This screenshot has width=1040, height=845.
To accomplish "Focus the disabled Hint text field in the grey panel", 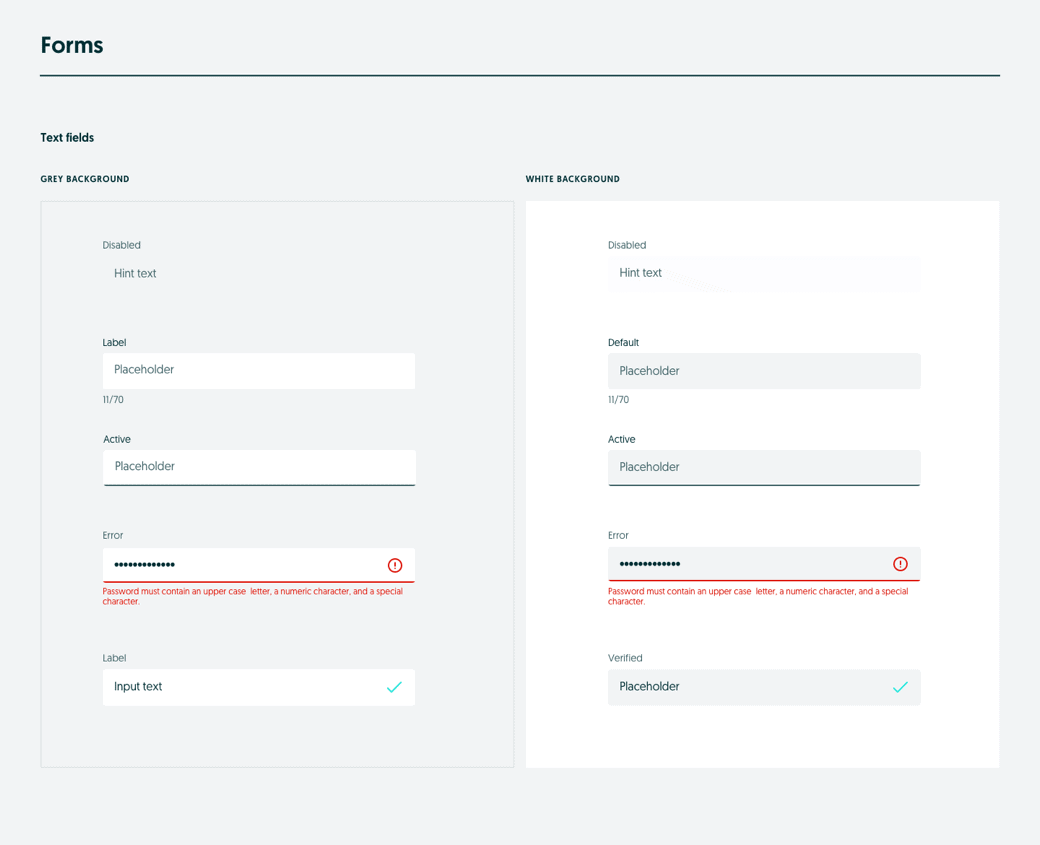I will (258, 273).
